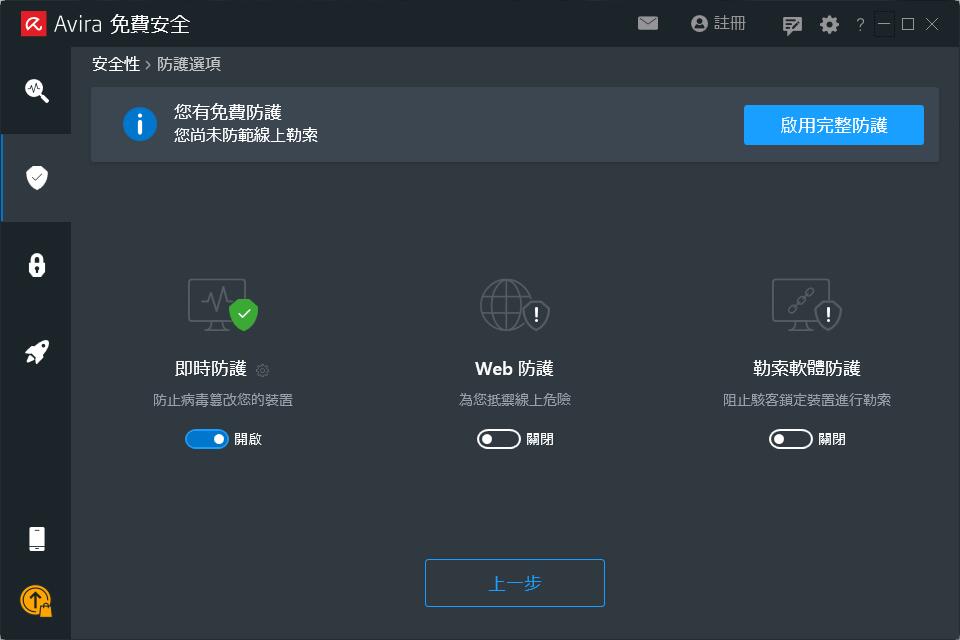Click the orange upgrade icon
This screenshot has width=960, height=640.
click(x=36, y=601)
